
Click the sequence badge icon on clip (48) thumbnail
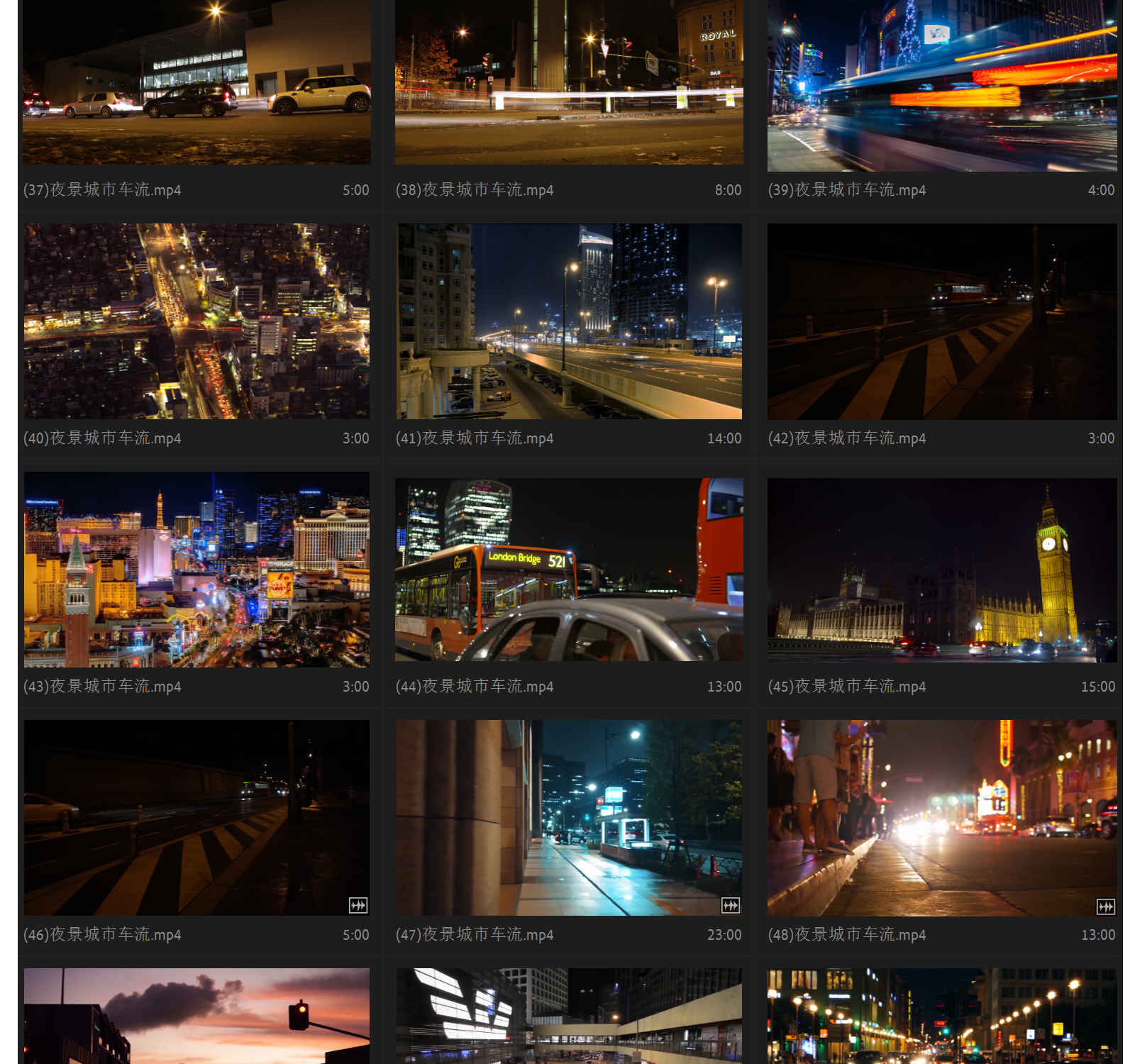pyautogui.click(x=1106, y=907)
